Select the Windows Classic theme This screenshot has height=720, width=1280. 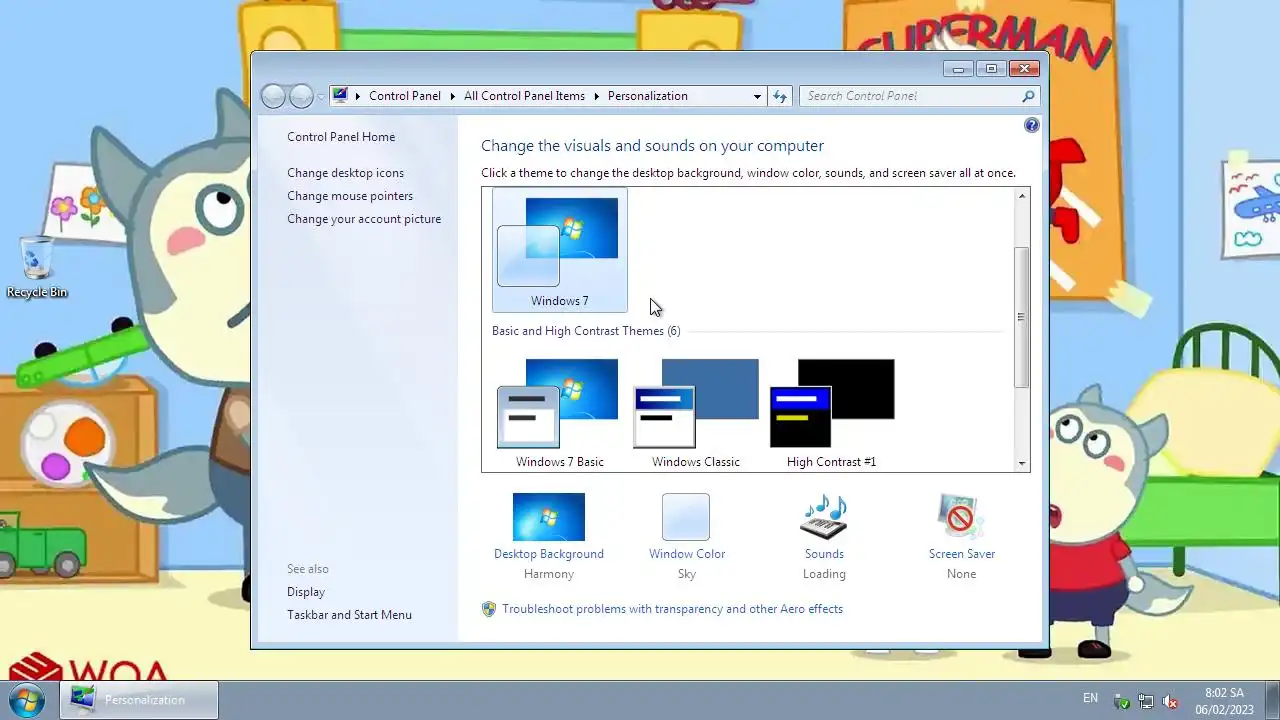point(696,412)
